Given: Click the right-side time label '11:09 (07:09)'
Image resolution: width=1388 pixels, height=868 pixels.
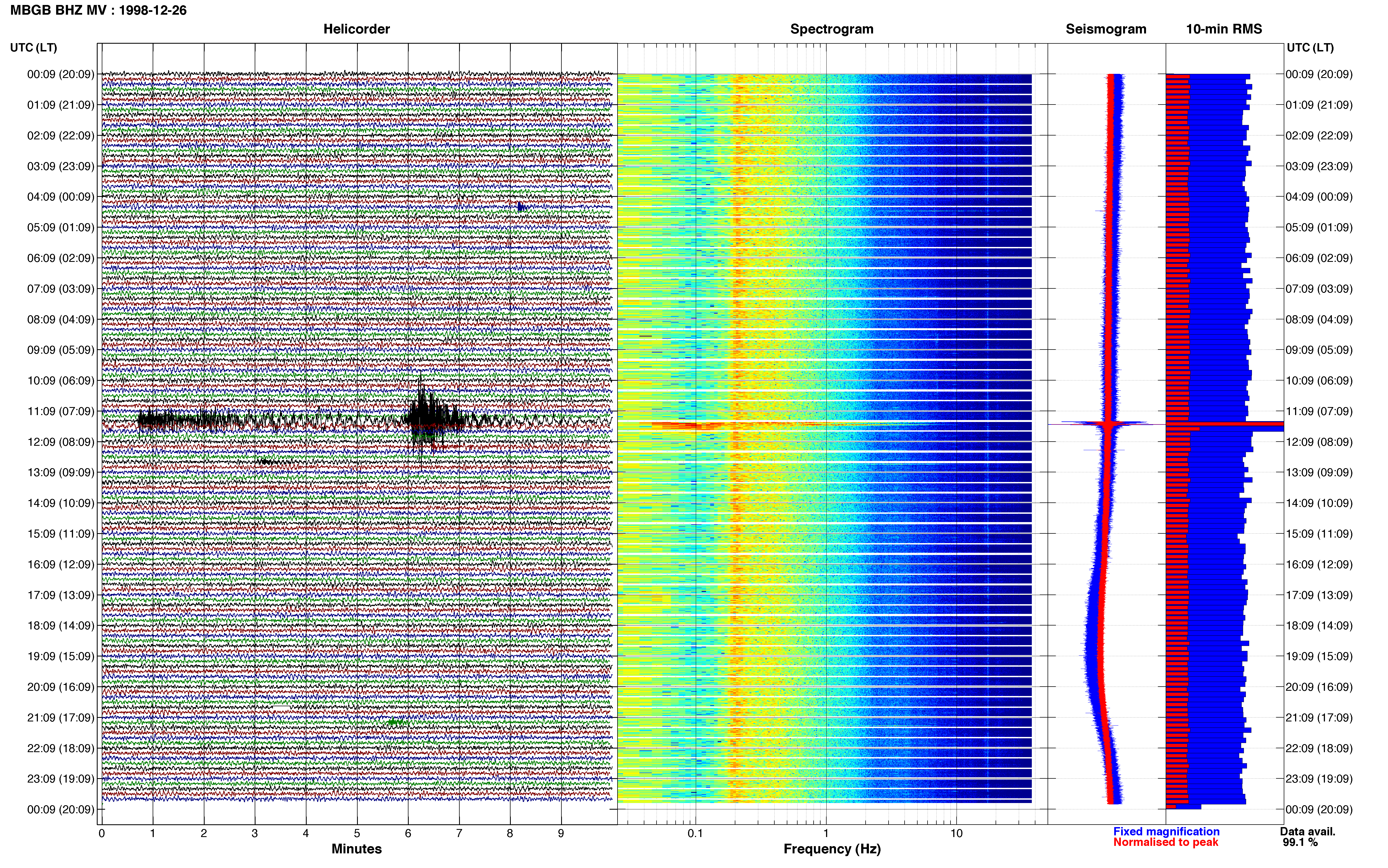Looking at the screenshot, I should (1319, 411).
